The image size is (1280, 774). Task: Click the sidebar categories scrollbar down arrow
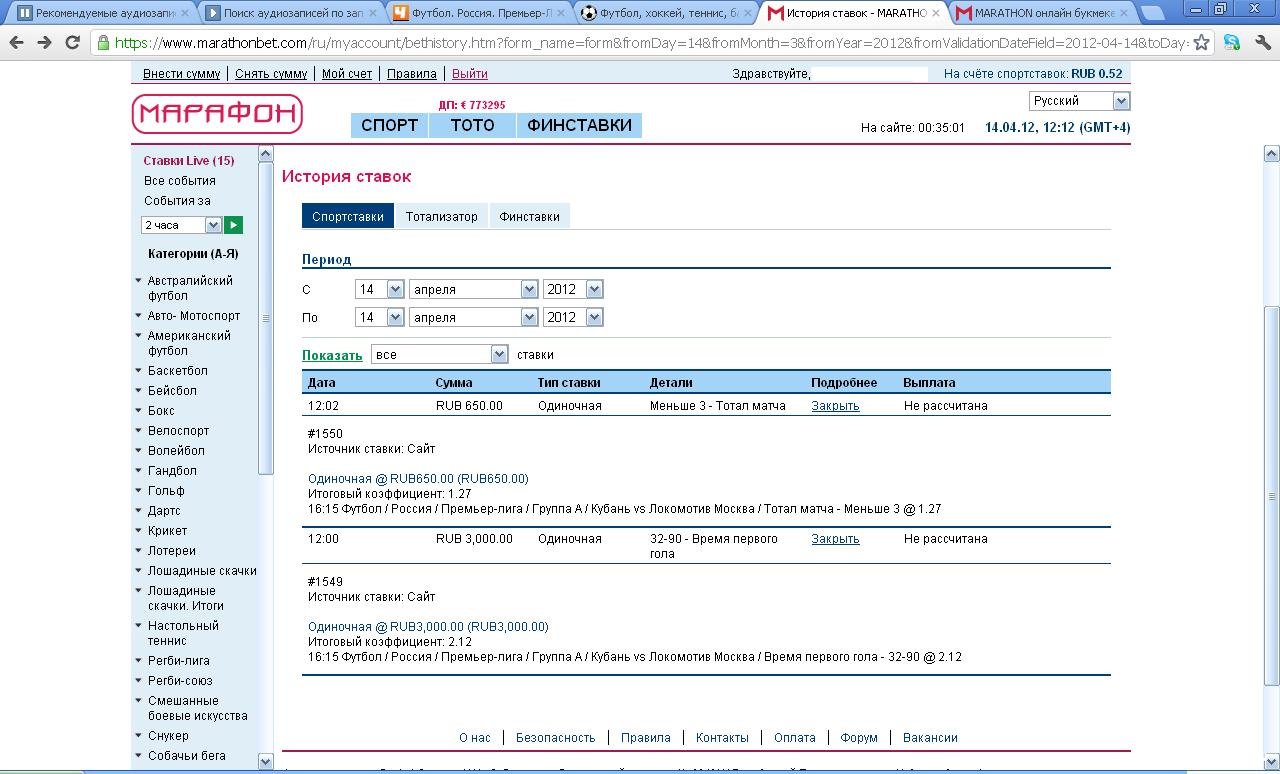[265, 761]
